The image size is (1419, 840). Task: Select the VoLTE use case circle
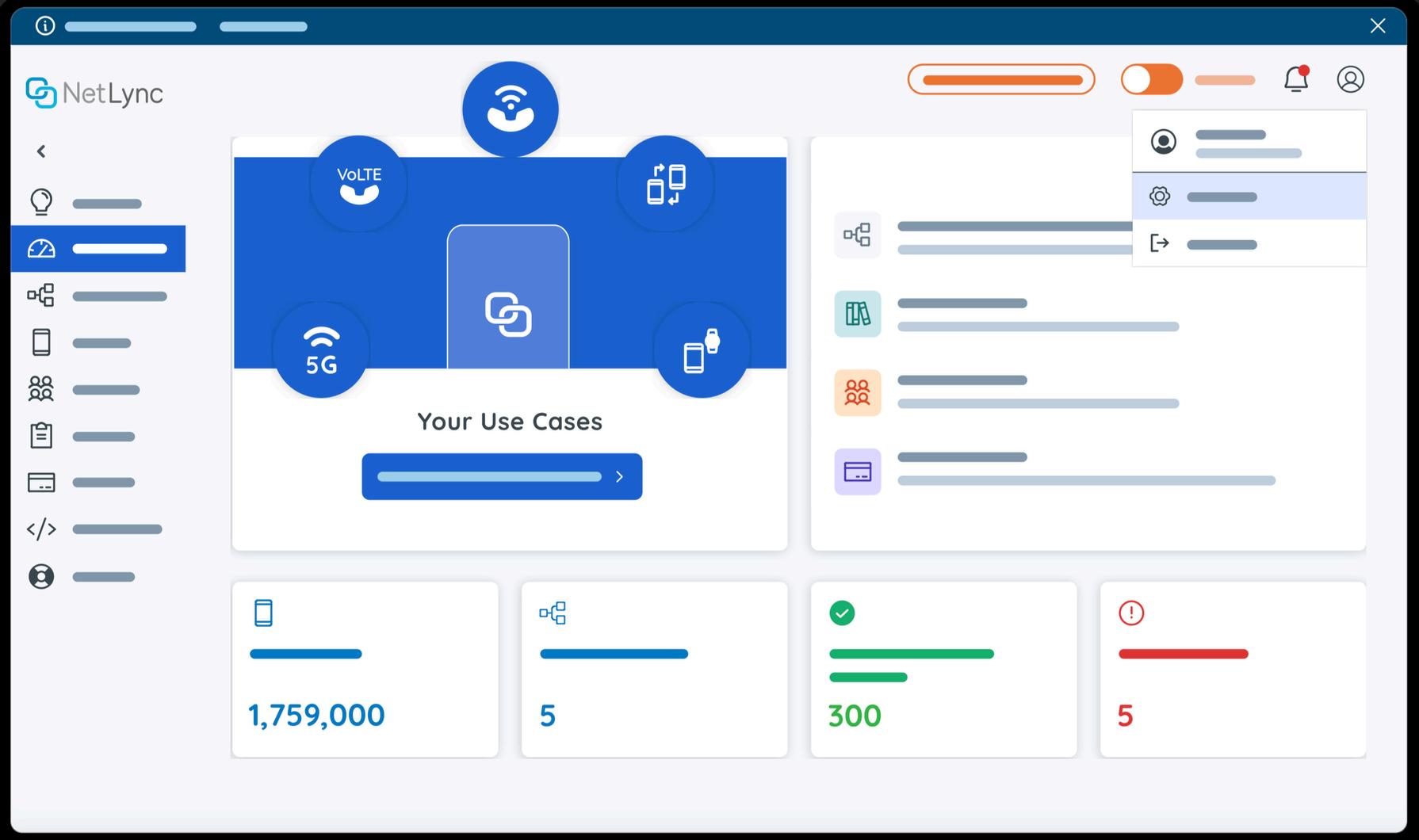tap(358, 184)
